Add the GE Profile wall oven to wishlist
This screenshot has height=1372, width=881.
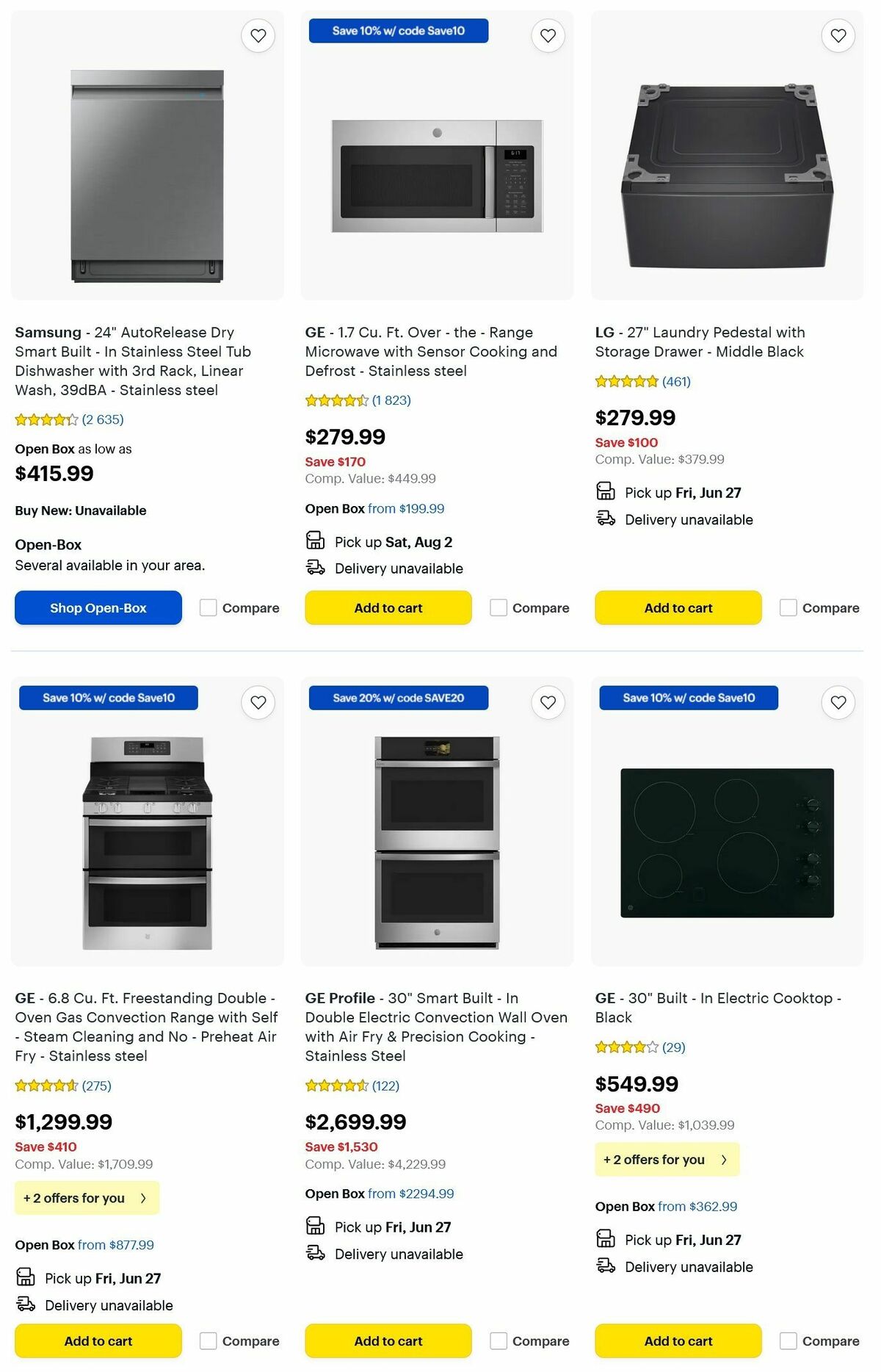[547, 702]
